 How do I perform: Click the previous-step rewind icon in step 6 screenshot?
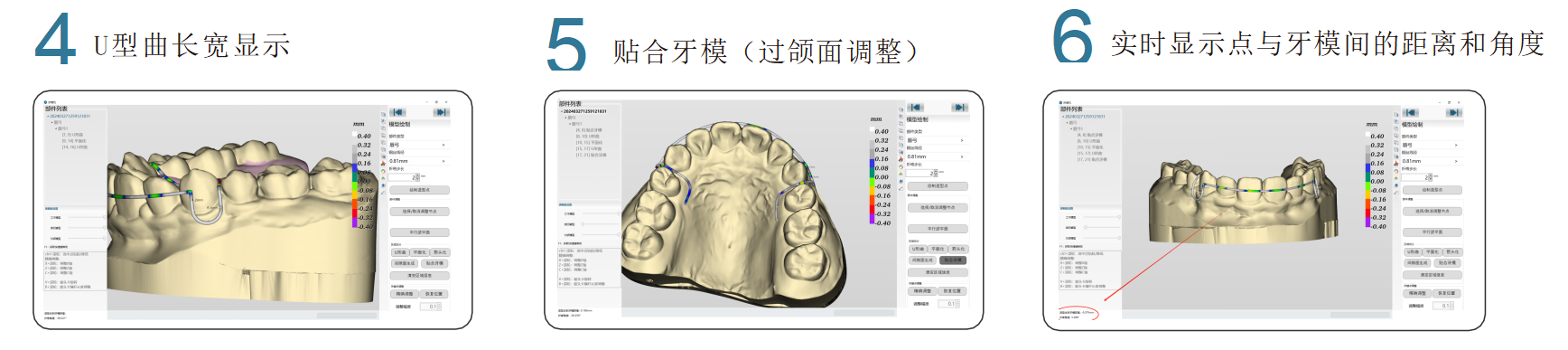[1410, 112]
